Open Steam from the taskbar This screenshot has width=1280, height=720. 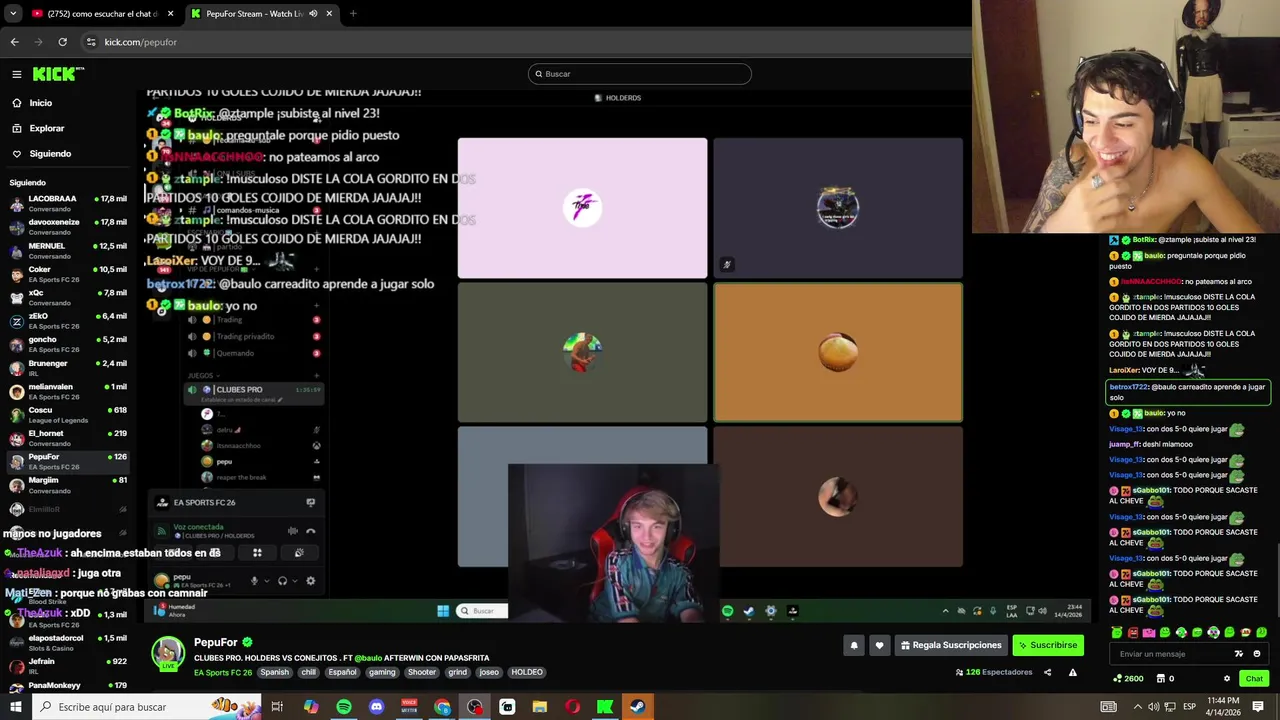[637, 707]
